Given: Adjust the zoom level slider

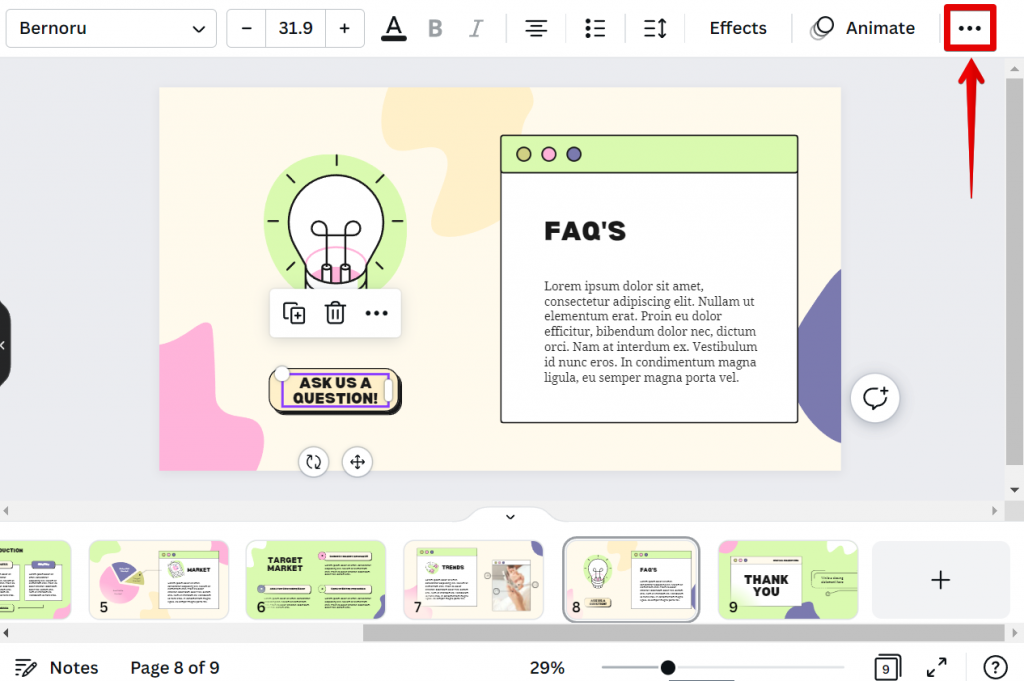Looking at the screenshot, I should [x=668, y=667].
